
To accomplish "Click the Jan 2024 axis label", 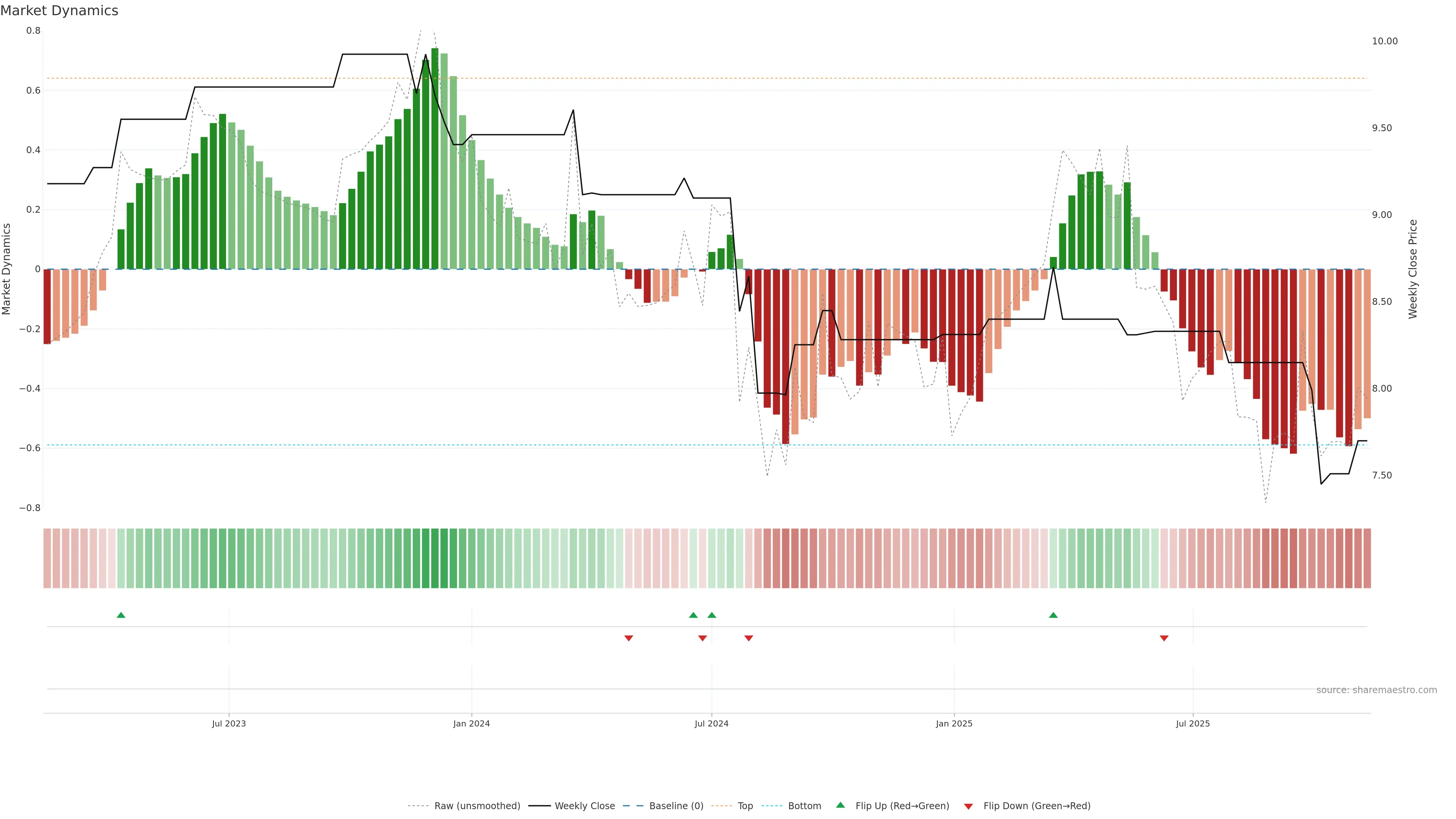I will (x=471, y=723).
